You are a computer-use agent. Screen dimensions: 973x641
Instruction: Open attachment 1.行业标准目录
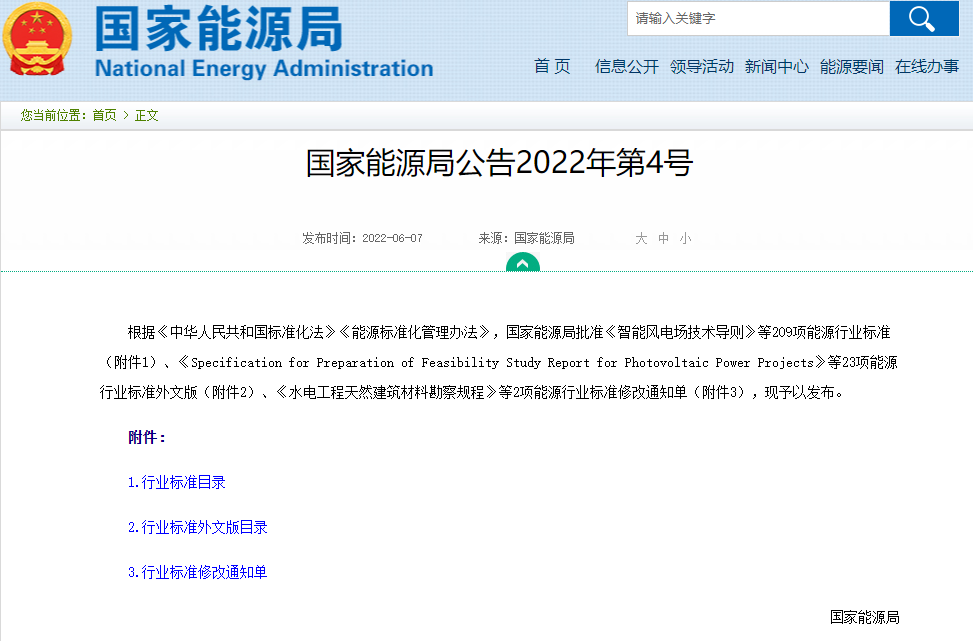[x=177, y=482]
